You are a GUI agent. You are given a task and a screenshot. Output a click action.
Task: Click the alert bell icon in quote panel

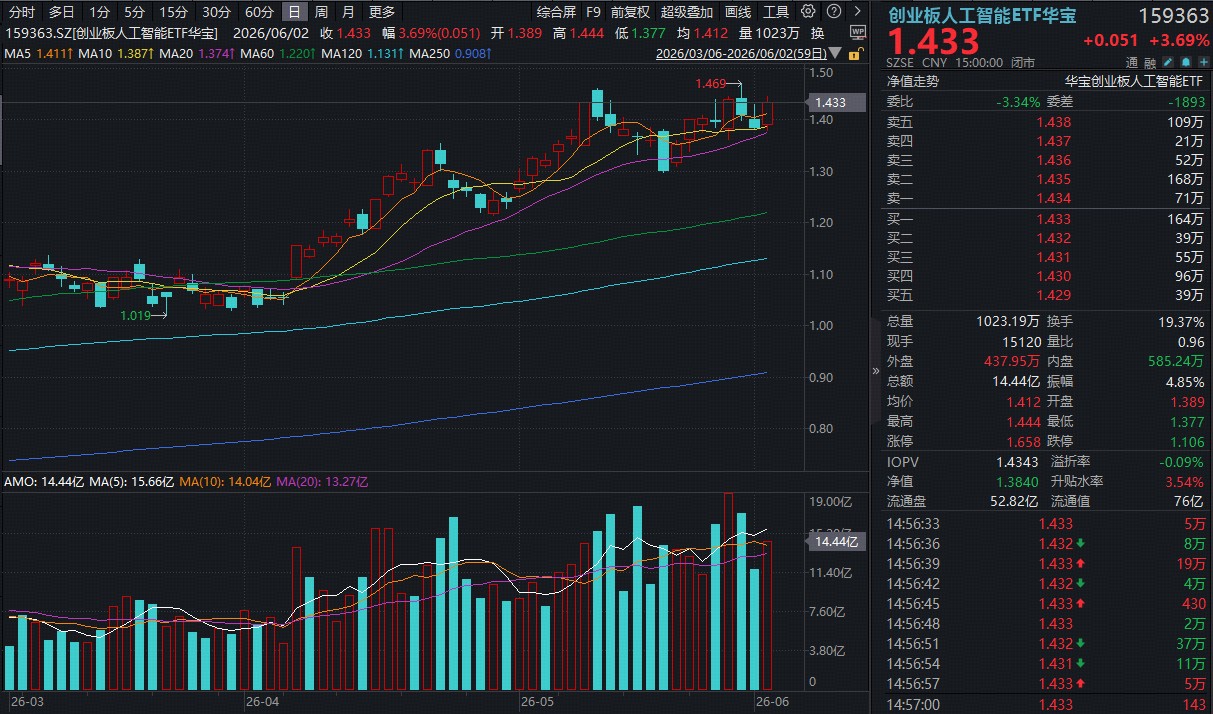coord(1187,62)
